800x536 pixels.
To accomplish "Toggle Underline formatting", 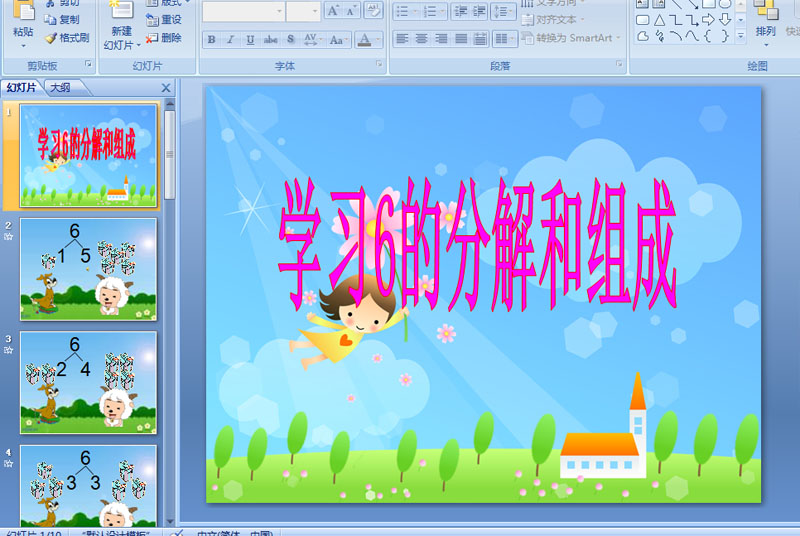I will (x=250, y=39).
